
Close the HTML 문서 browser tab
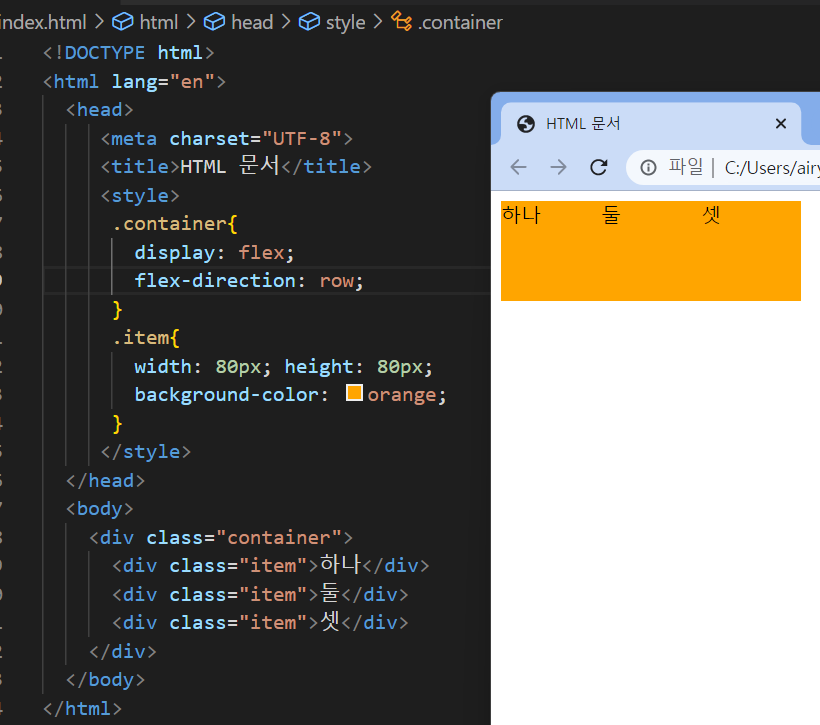pos(781,124)
